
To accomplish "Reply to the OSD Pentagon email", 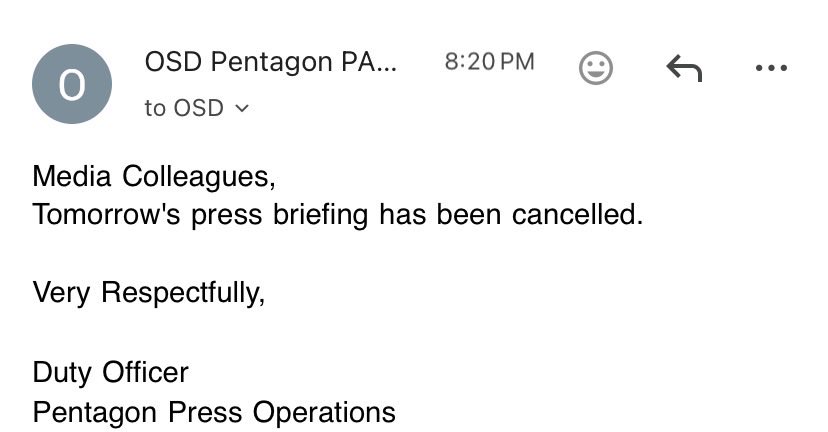I will (x=684, y=68).
